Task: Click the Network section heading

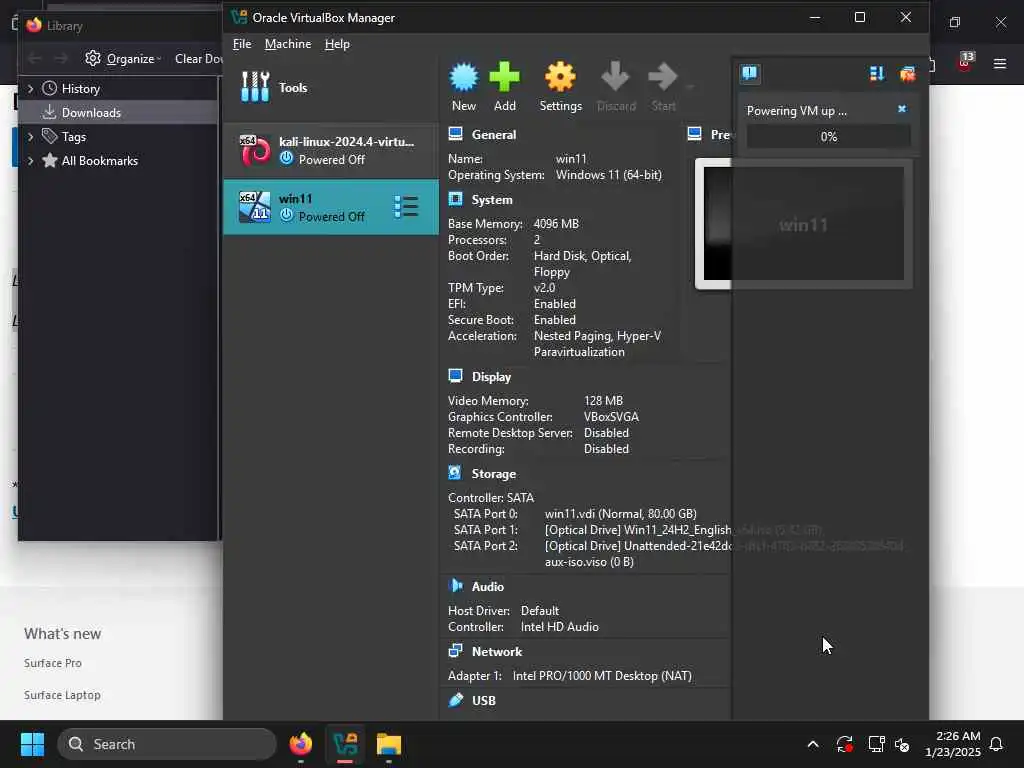Action: point(497,651)
